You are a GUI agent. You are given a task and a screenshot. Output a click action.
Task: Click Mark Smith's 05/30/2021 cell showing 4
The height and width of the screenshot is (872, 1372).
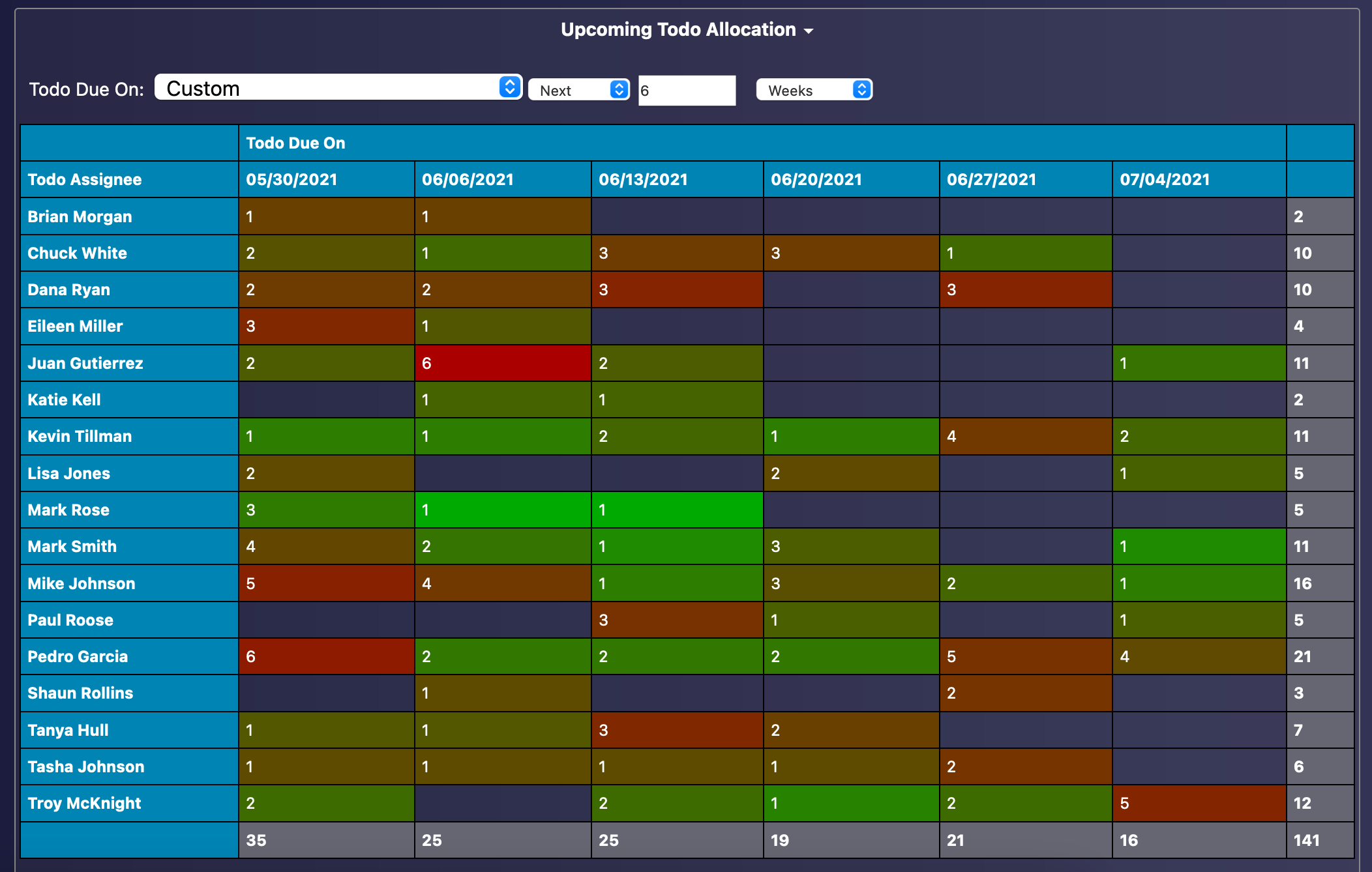click(x=326, y=546)
